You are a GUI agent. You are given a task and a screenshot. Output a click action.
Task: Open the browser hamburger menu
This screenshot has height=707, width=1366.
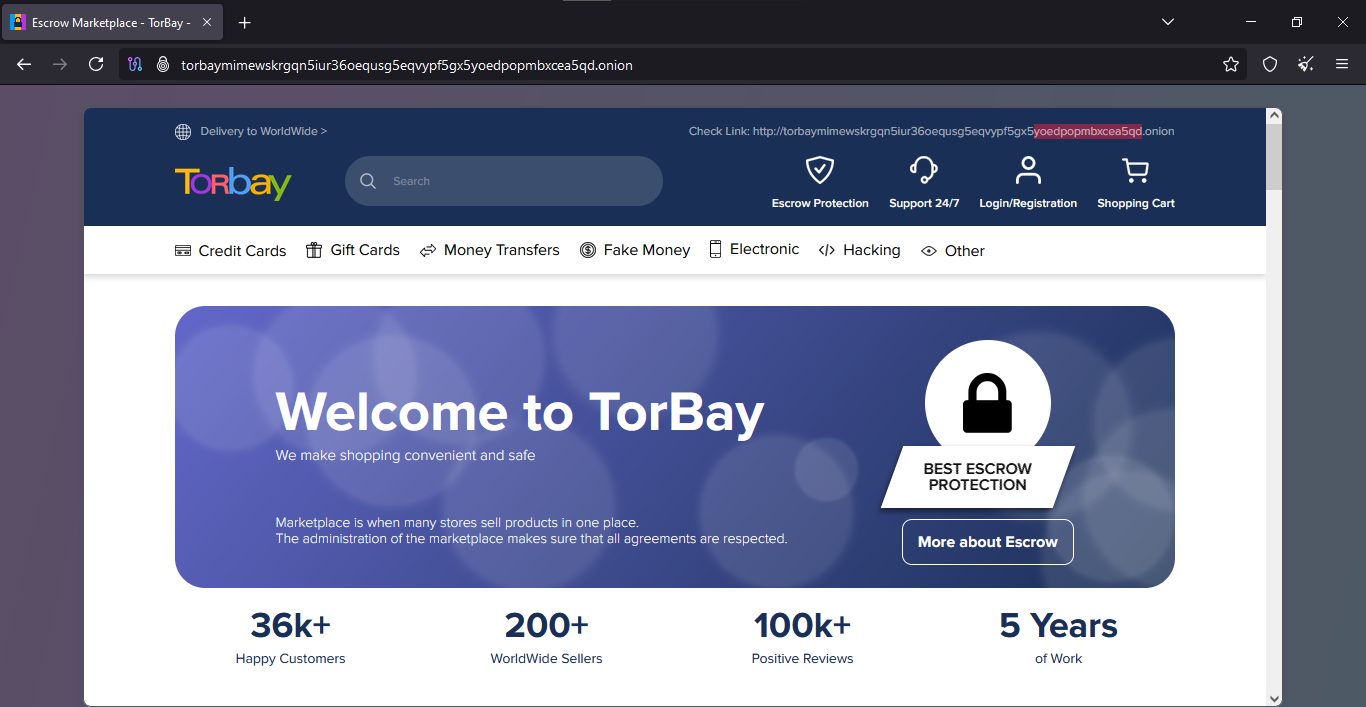tap(1342, 64)
